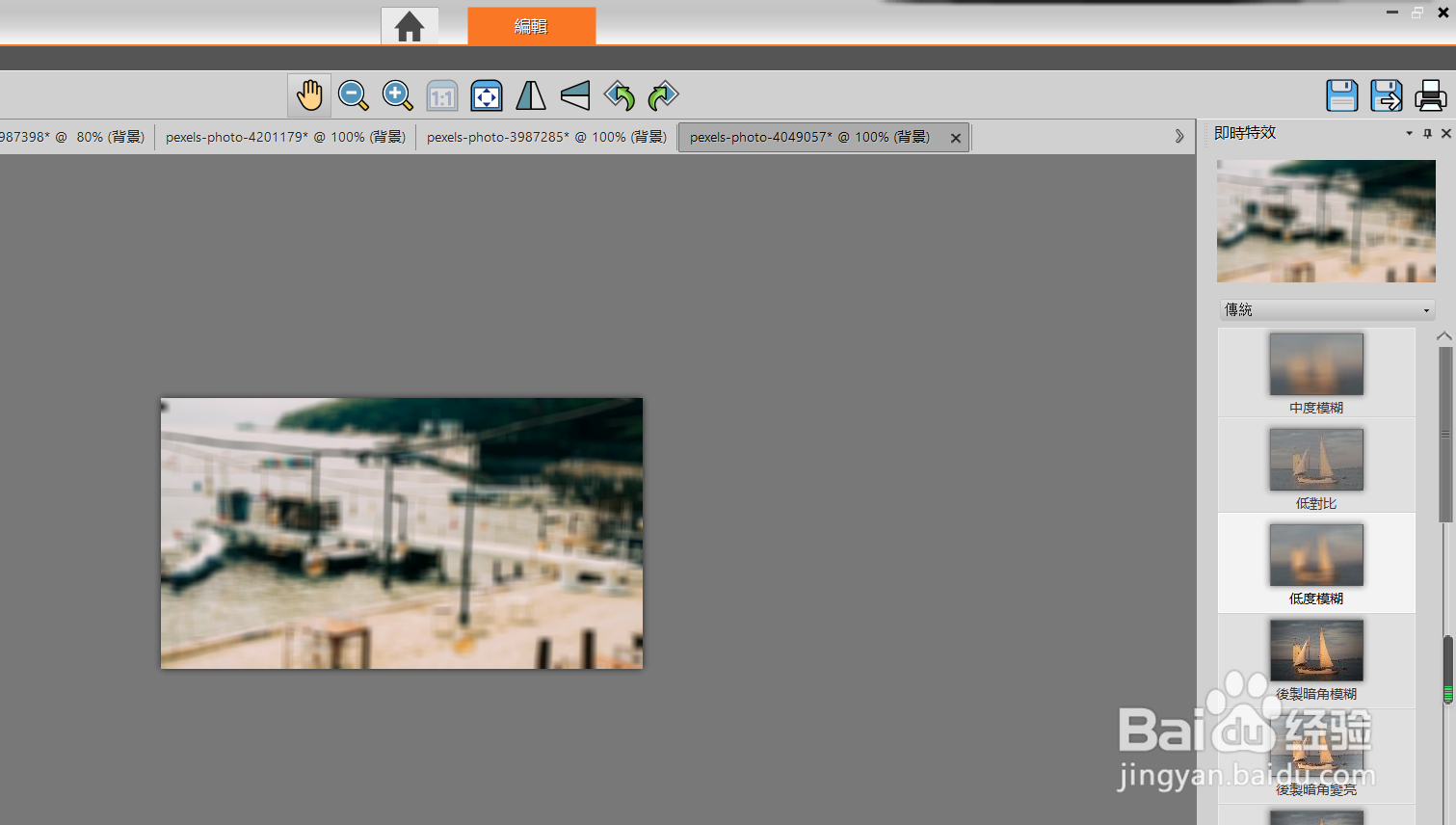This screenshot has height=825, width=1456.
Task: Click the effects list scrollbar thumb
Action: pos(1445,434)
